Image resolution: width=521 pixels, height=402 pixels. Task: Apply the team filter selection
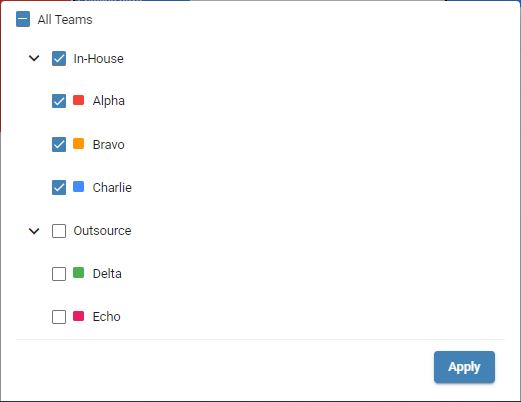464,367
